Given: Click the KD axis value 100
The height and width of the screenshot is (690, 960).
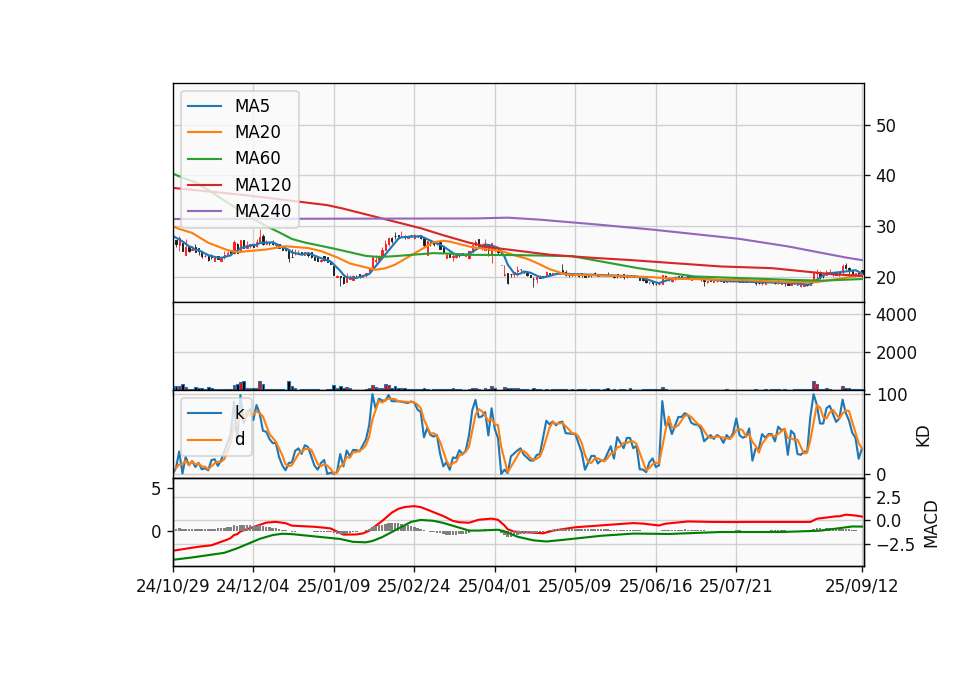Looking at the screenshot, I should [892, 395].
